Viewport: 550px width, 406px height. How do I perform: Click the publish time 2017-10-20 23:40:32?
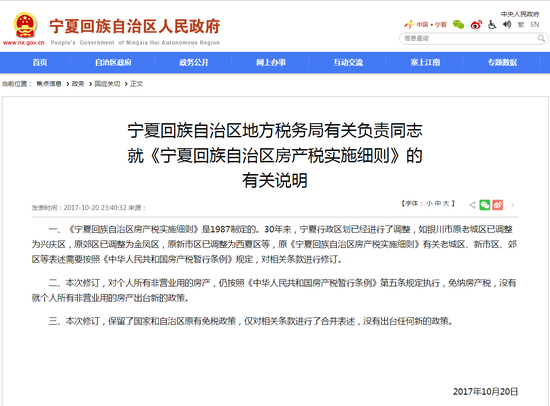coord(95,208)
